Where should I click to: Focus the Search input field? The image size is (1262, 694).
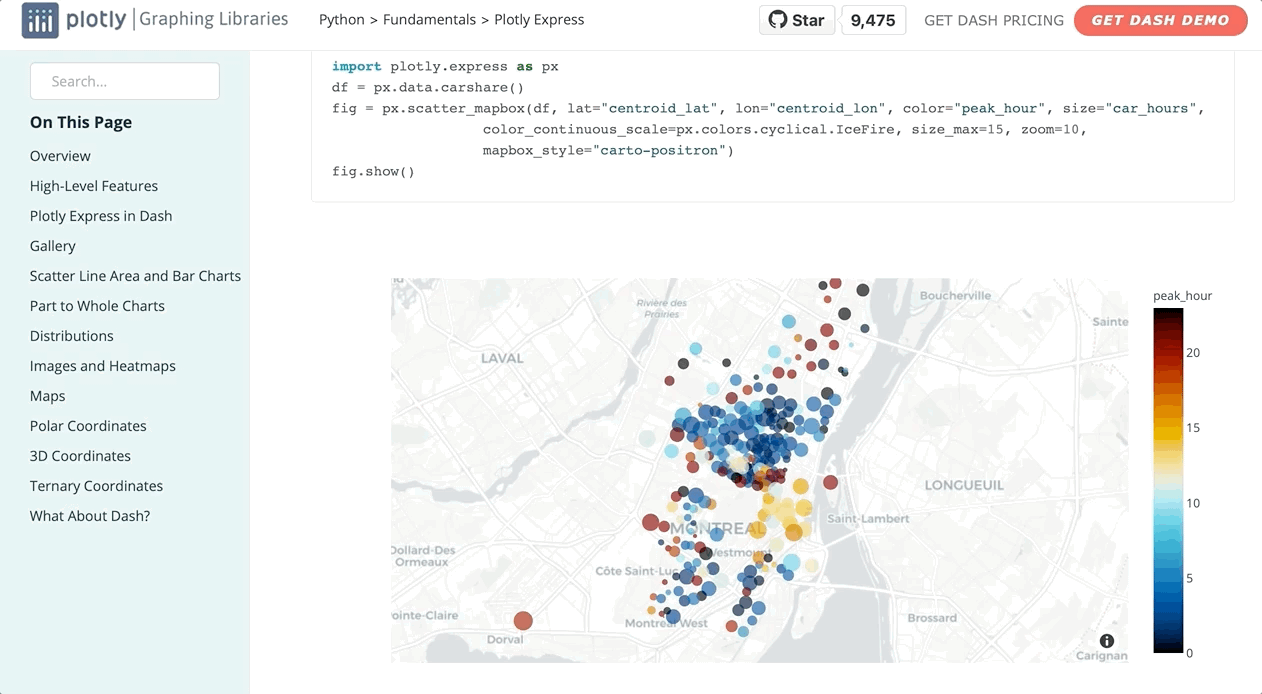(125, 81)
